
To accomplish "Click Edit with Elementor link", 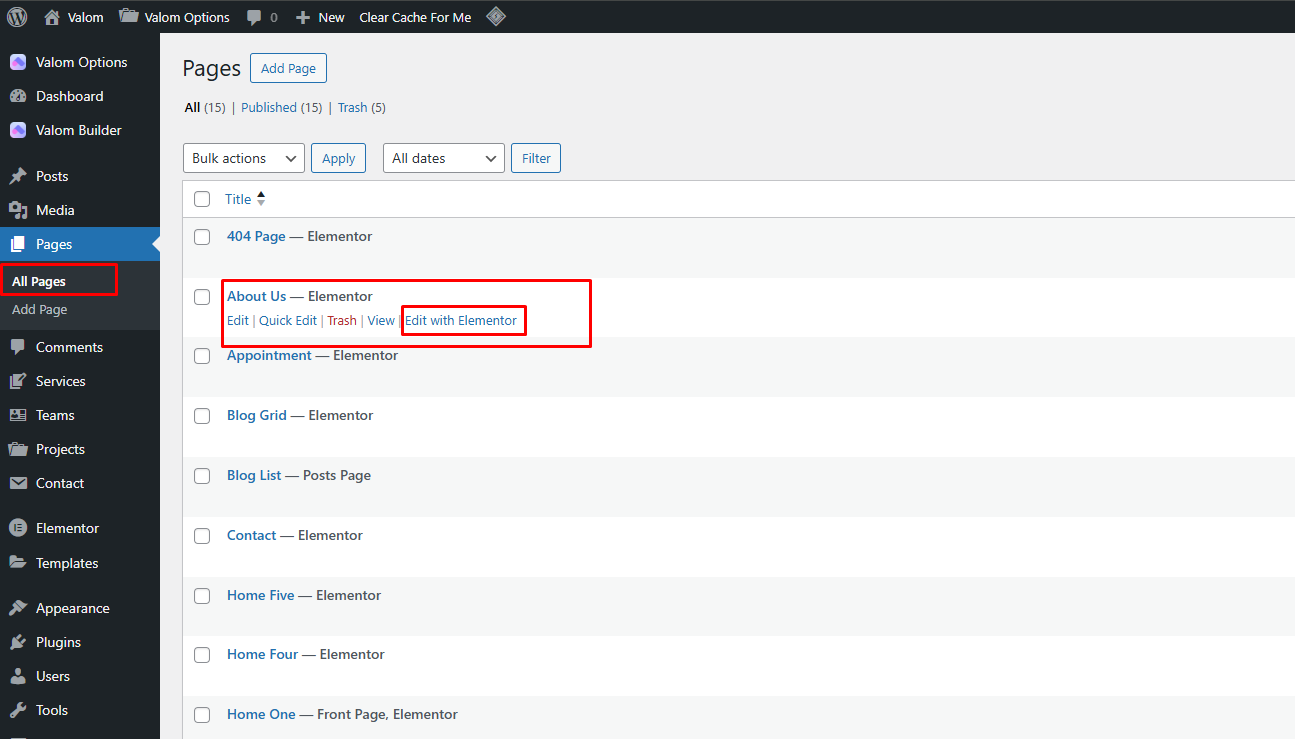I will (x=461, y=321).
